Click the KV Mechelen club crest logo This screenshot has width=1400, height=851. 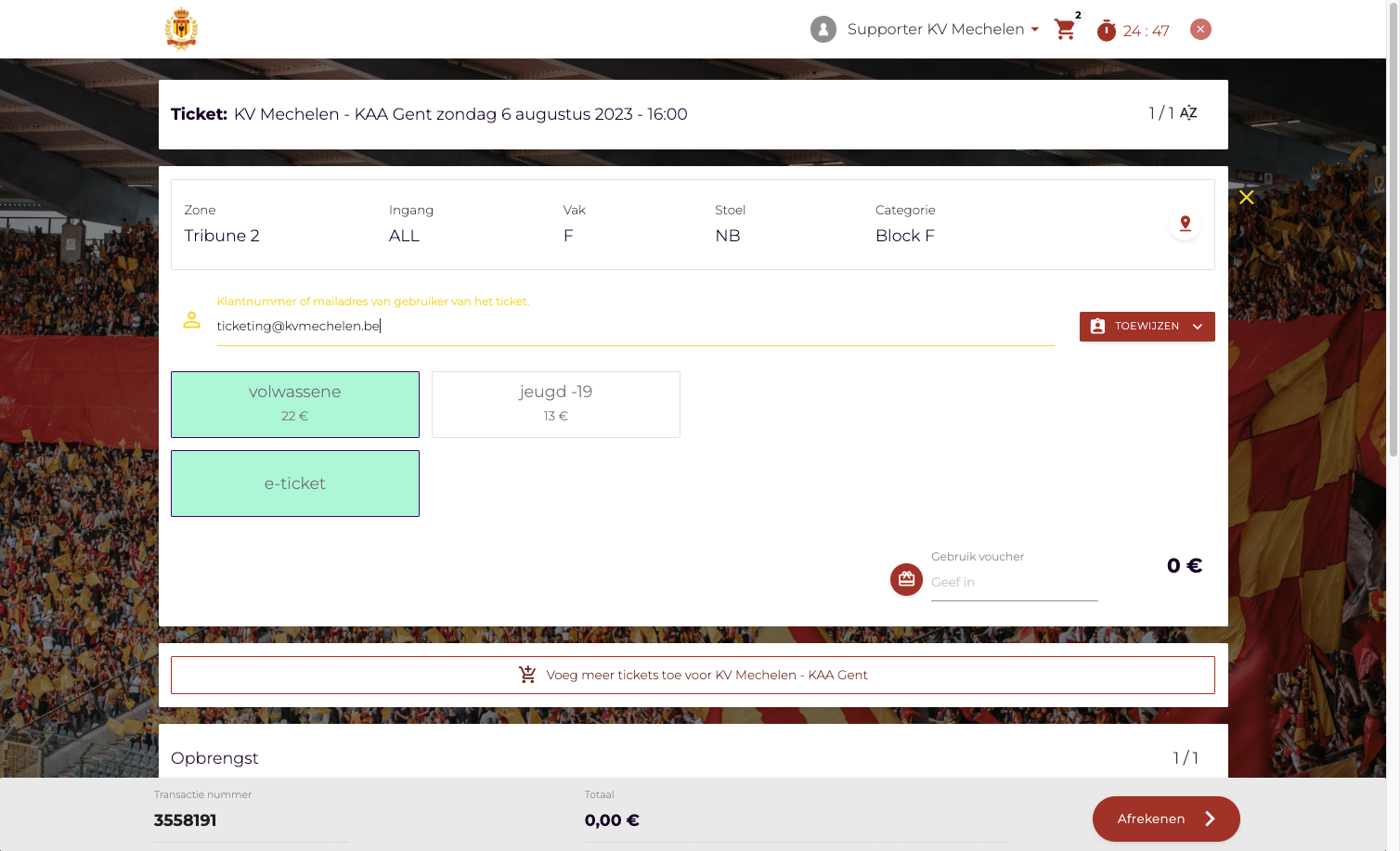click(x=181, y=29)
